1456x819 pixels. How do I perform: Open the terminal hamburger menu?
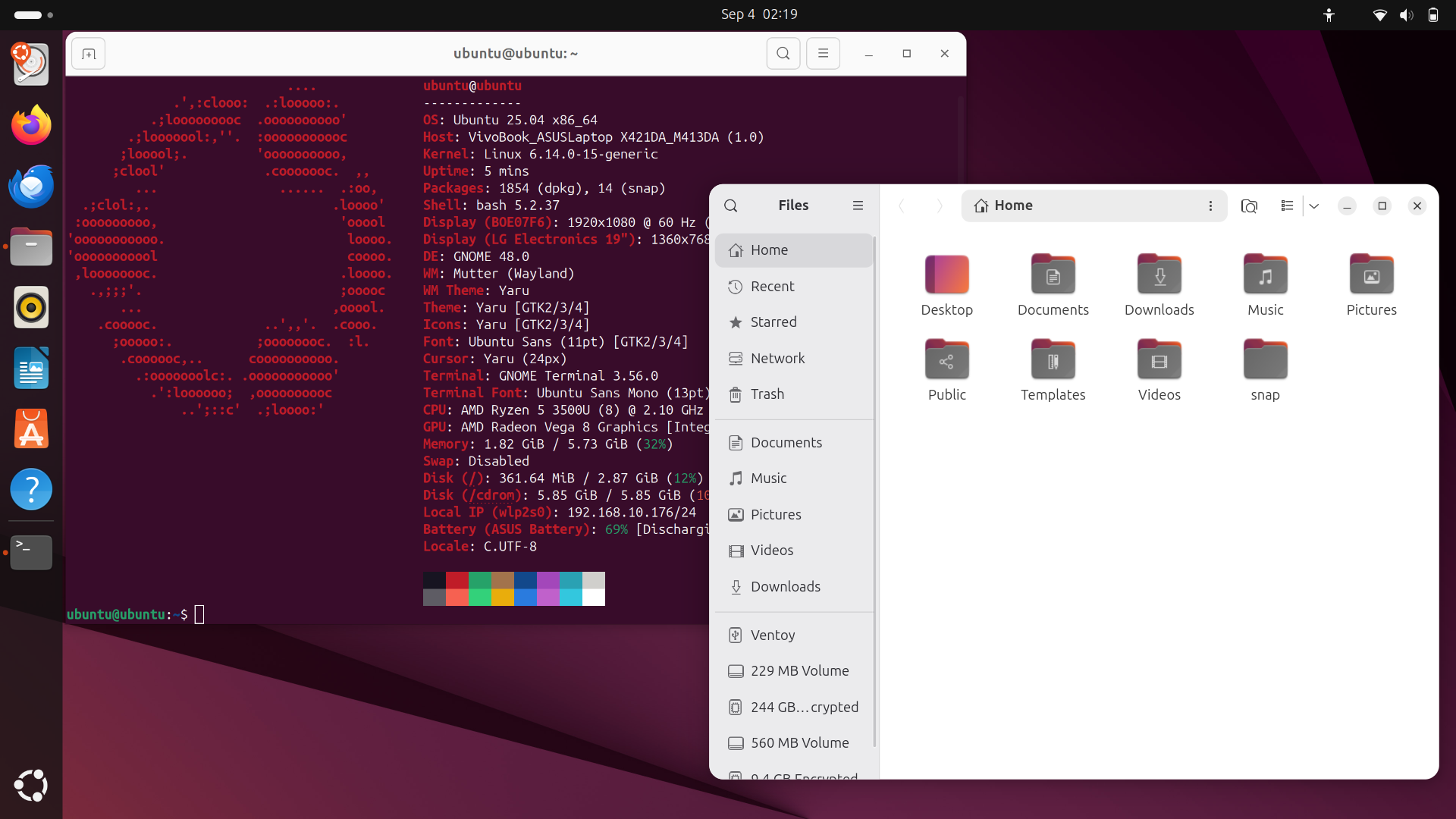point(823,54)
